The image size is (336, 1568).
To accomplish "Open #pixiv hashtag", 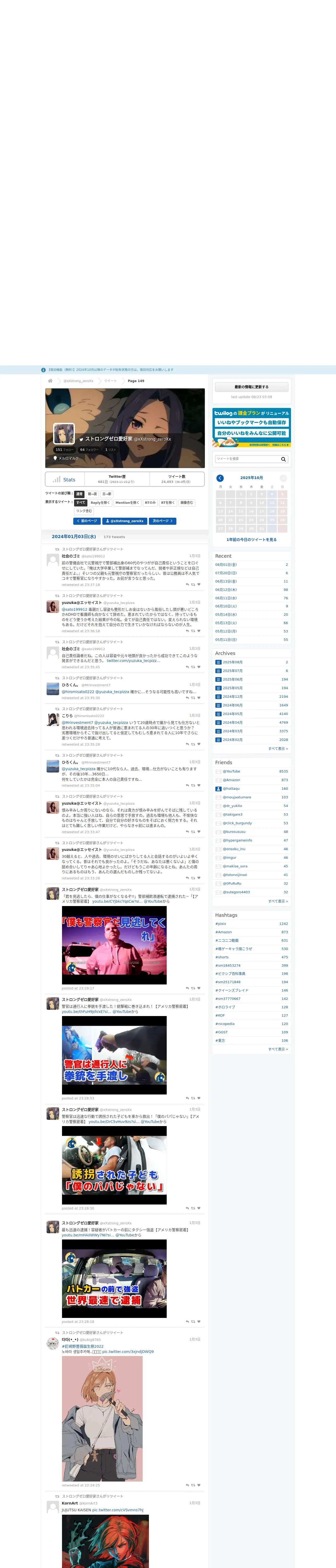I will (x=221, y=924).
